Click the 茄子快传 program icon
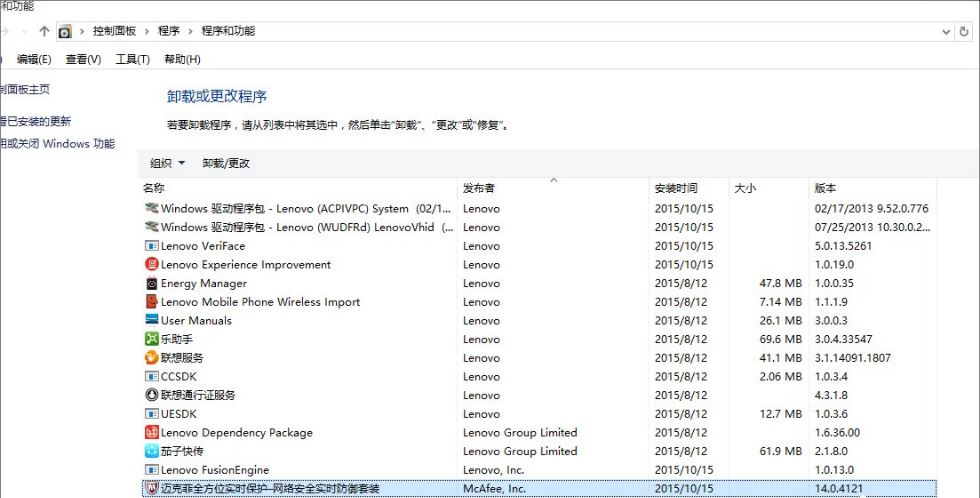Image resolution: width=980 pixels, height=498 pixels. (151, 451)
